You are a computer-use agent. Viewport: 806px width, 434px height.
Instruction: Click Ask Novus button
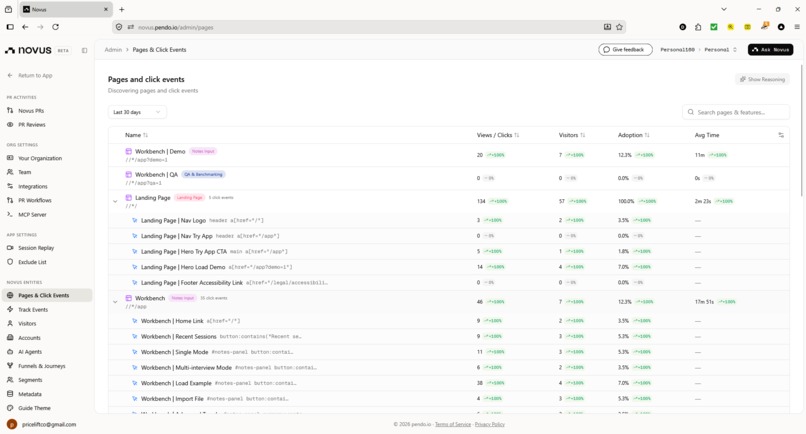pos(770,49)
